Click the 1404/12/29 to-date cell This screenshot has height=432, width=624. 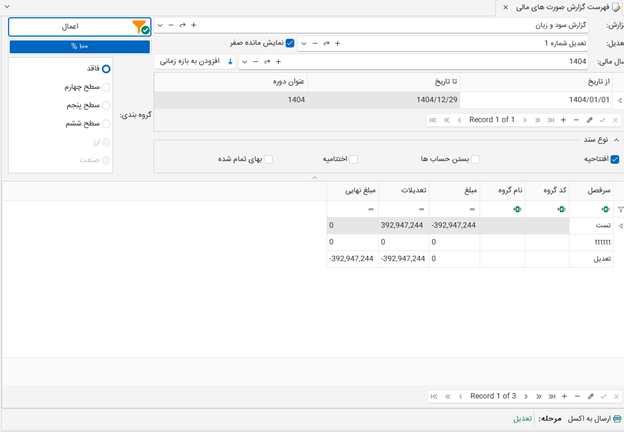point(384,100)
